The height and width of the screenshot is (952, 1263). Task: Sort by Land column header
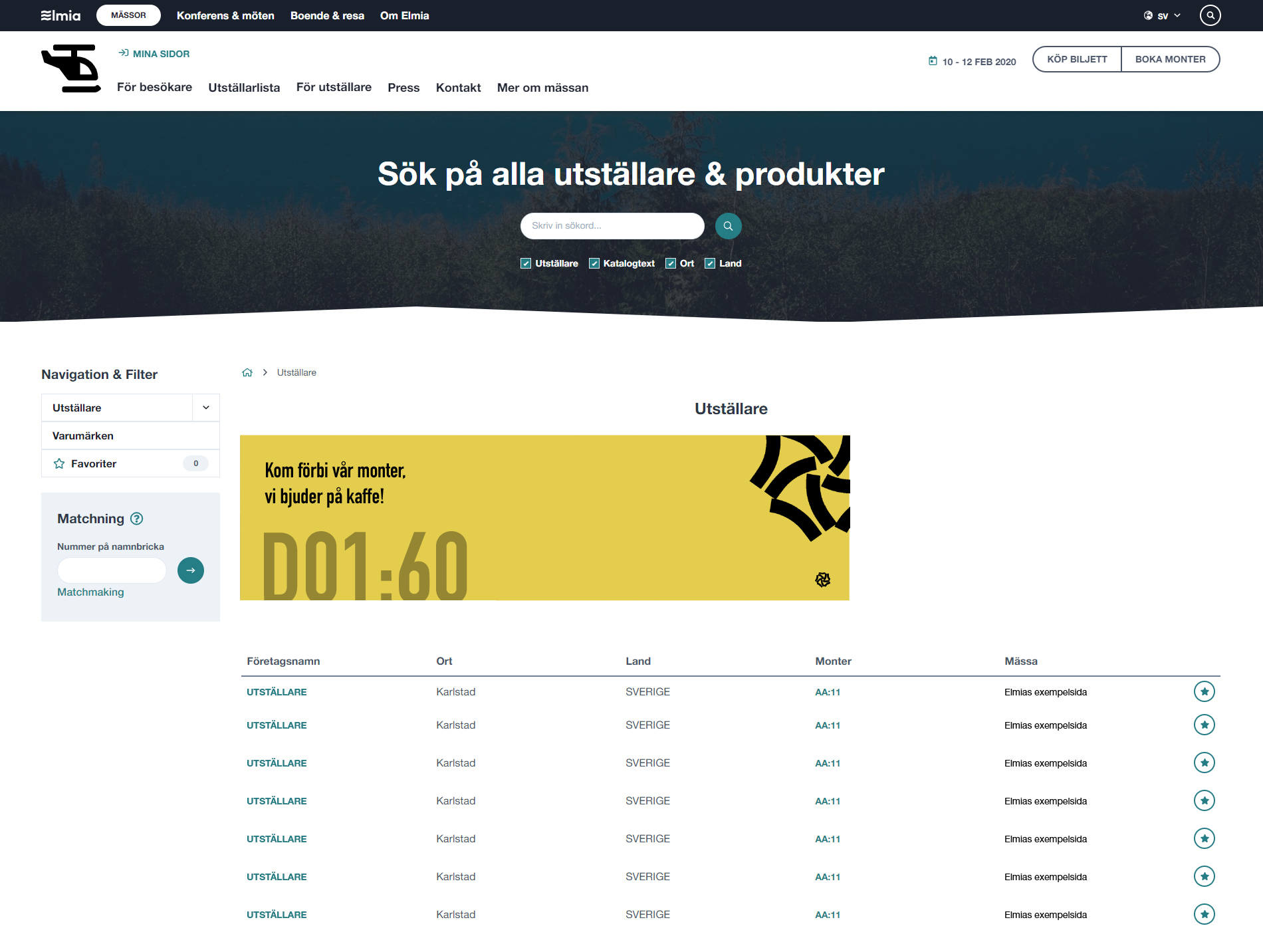pyautogui.click(x=638, y=661)
